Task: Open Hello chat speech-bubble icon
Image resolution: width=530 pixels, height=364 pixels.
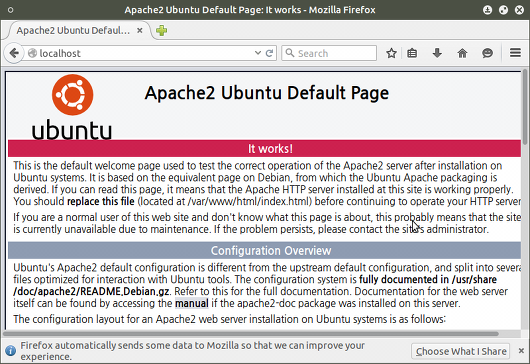Action: coord(487,53)
